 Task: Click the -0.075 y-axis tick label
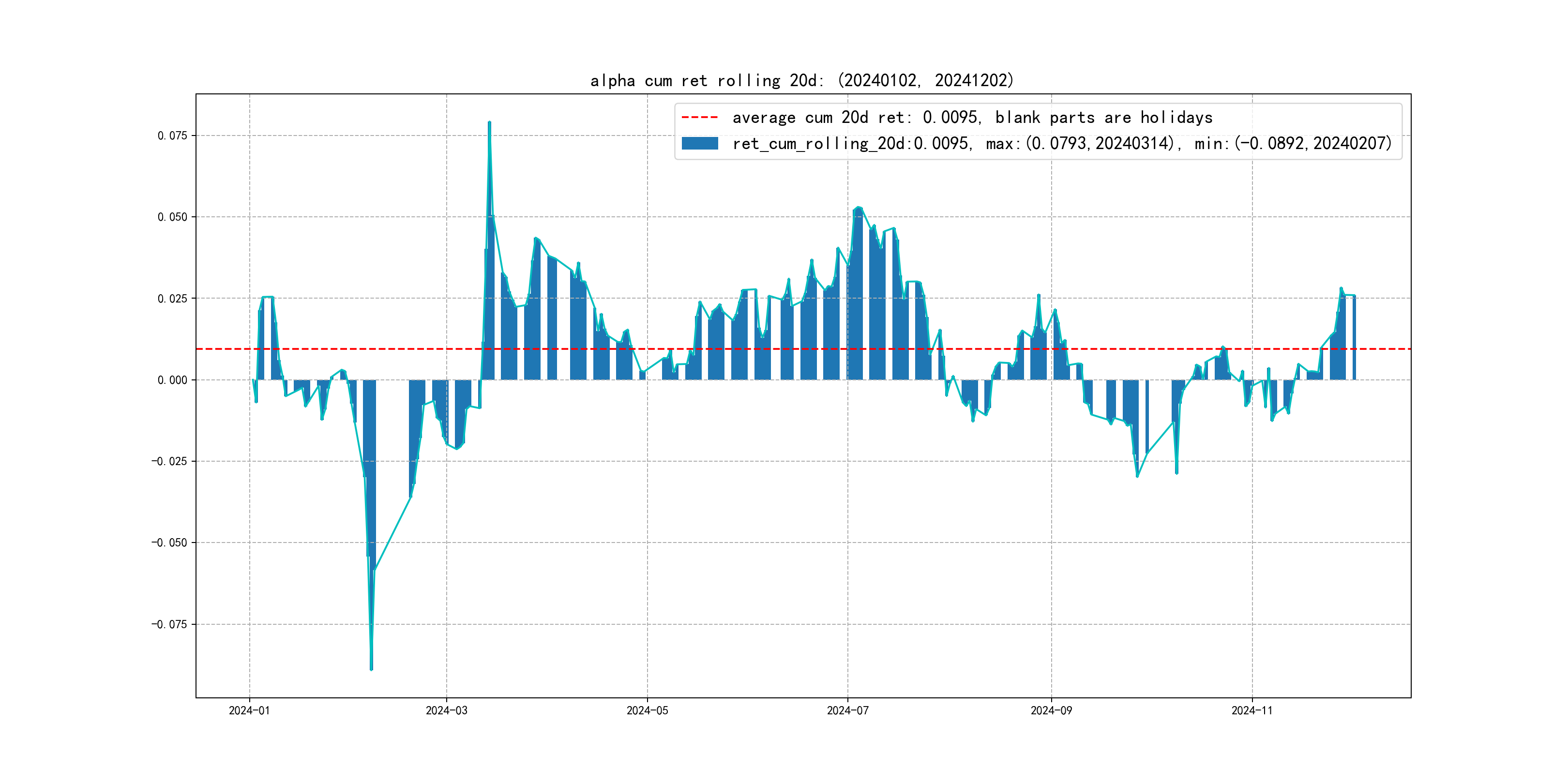tap(169, 624)
